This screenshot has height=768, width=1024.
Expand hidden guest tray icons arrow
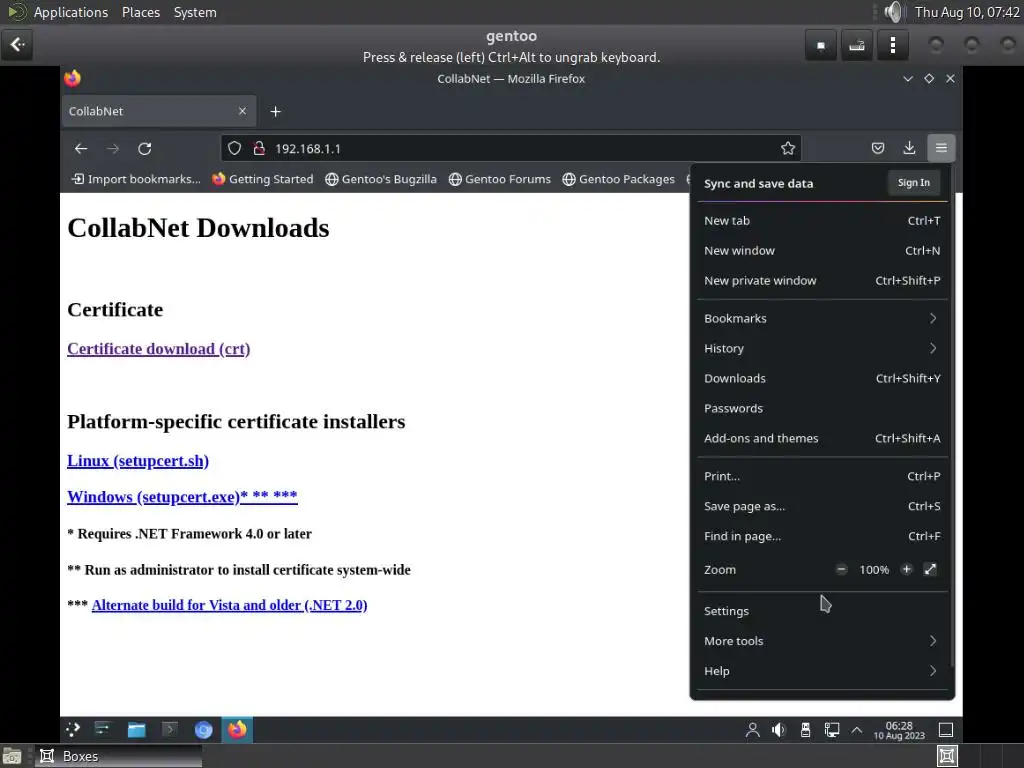(856, 729)
